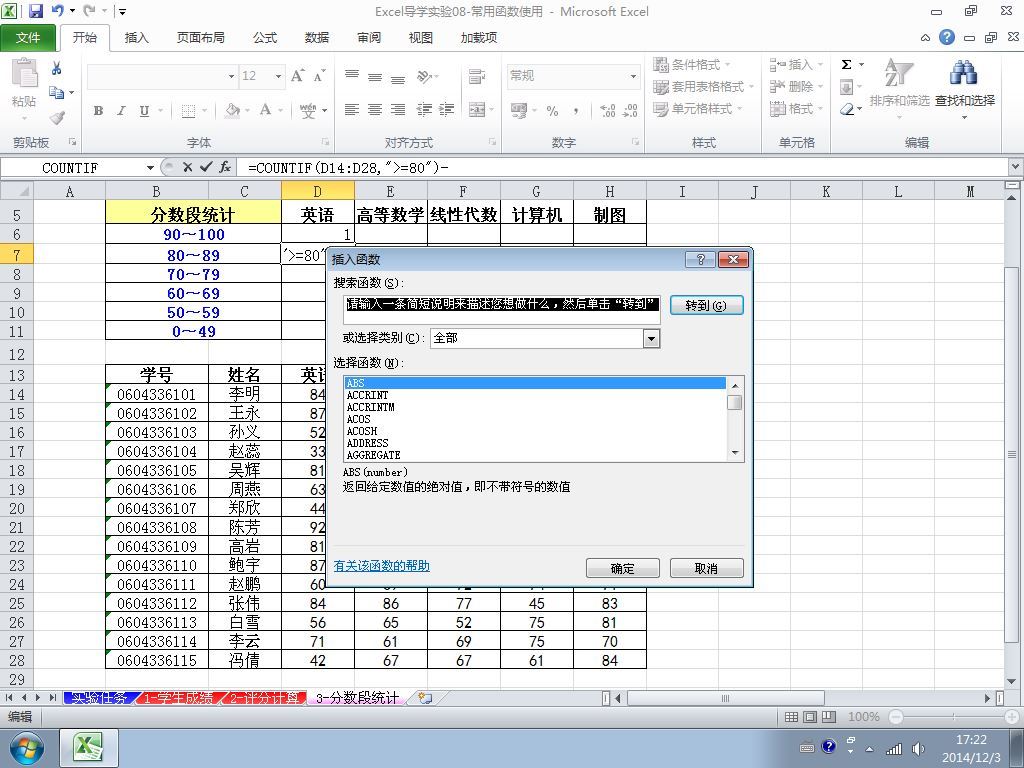Switch to Page Layout view in status bar
Image resolution: width=1024 pixels, height=768 pixels.
click(810, 717)
